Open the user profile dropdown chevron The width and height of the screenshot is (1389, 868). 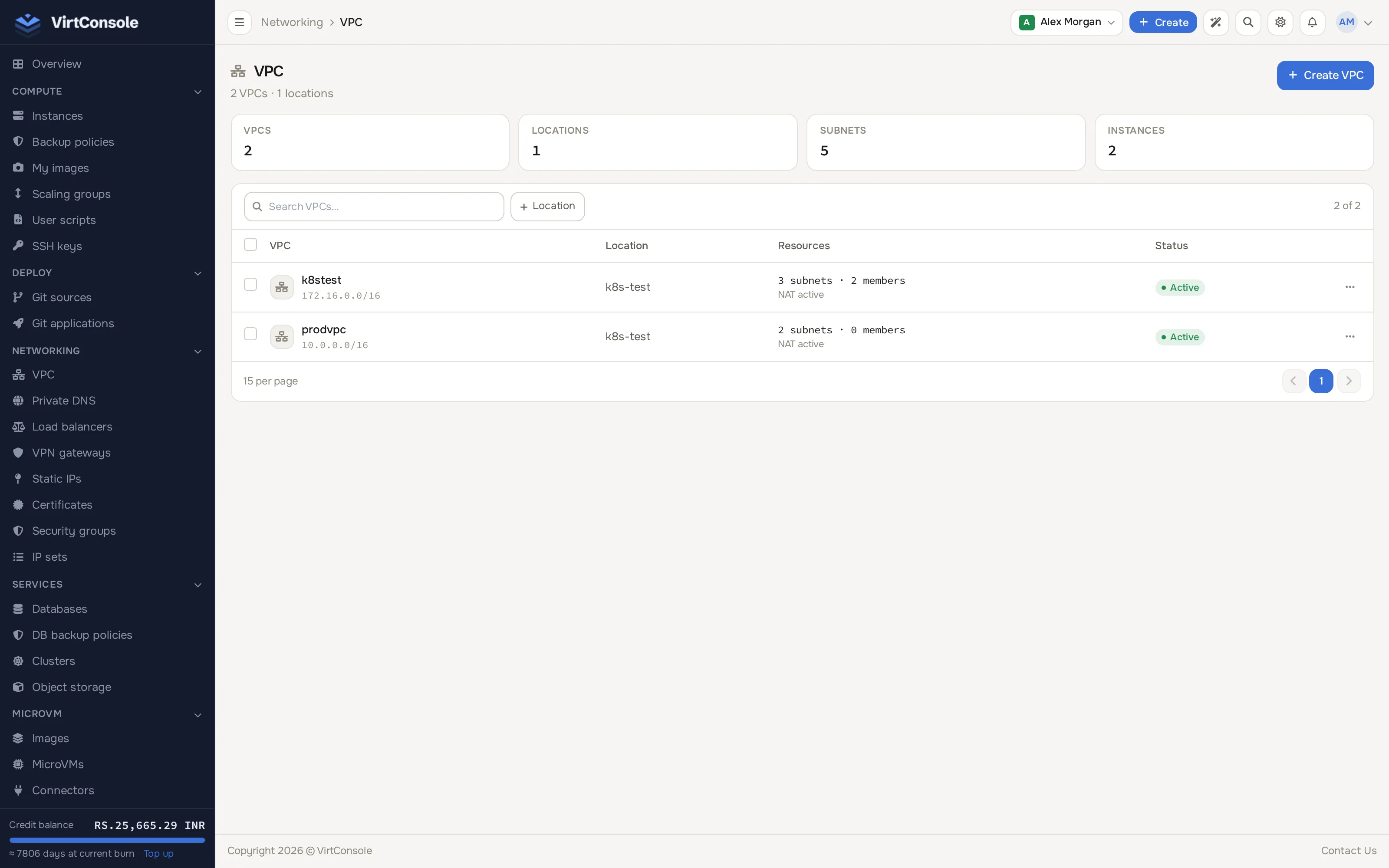tap(1368, 23)
